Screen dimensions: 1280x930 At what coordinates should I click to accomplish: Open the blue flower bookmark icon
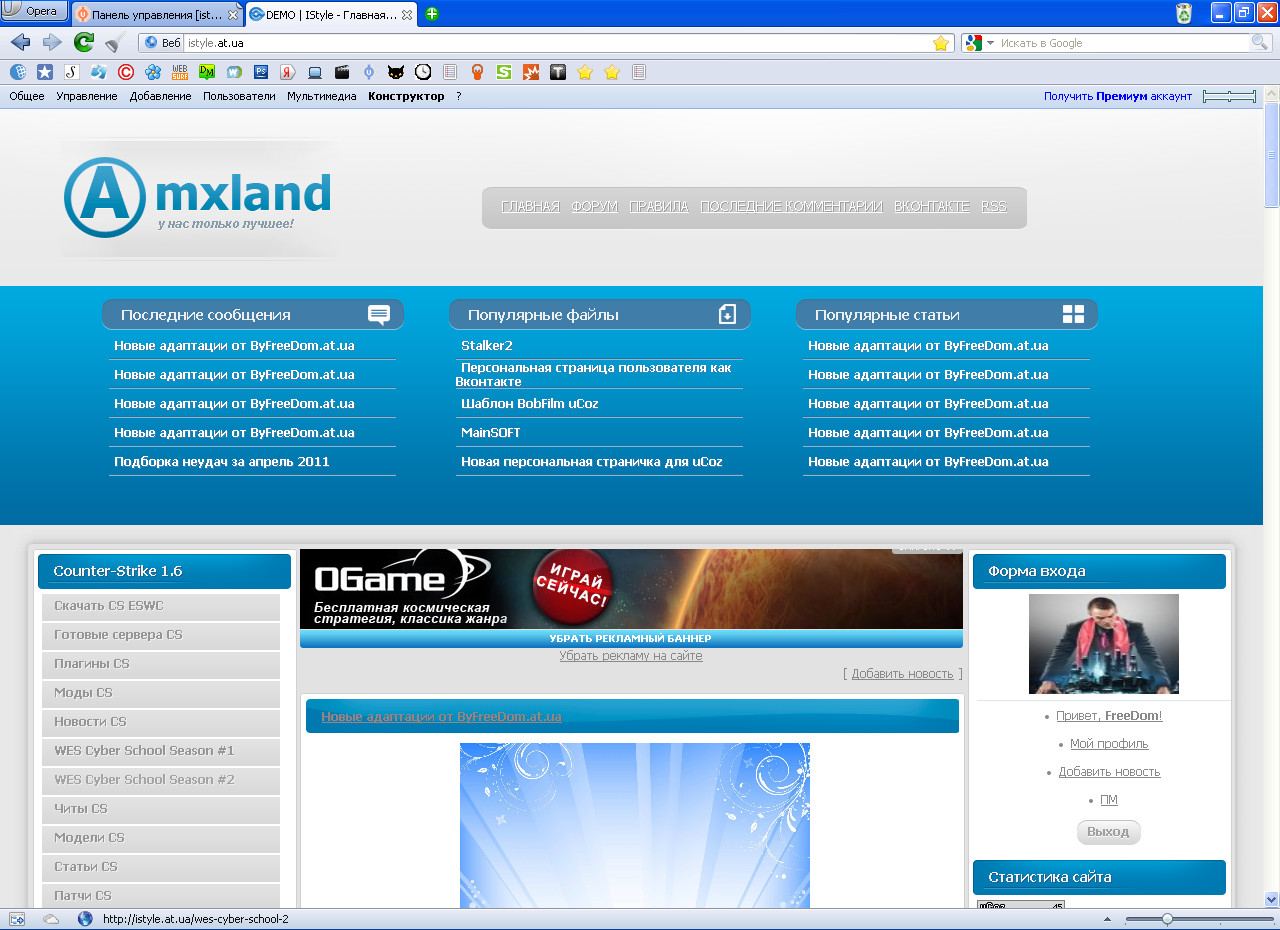click(x=153, y=72)
